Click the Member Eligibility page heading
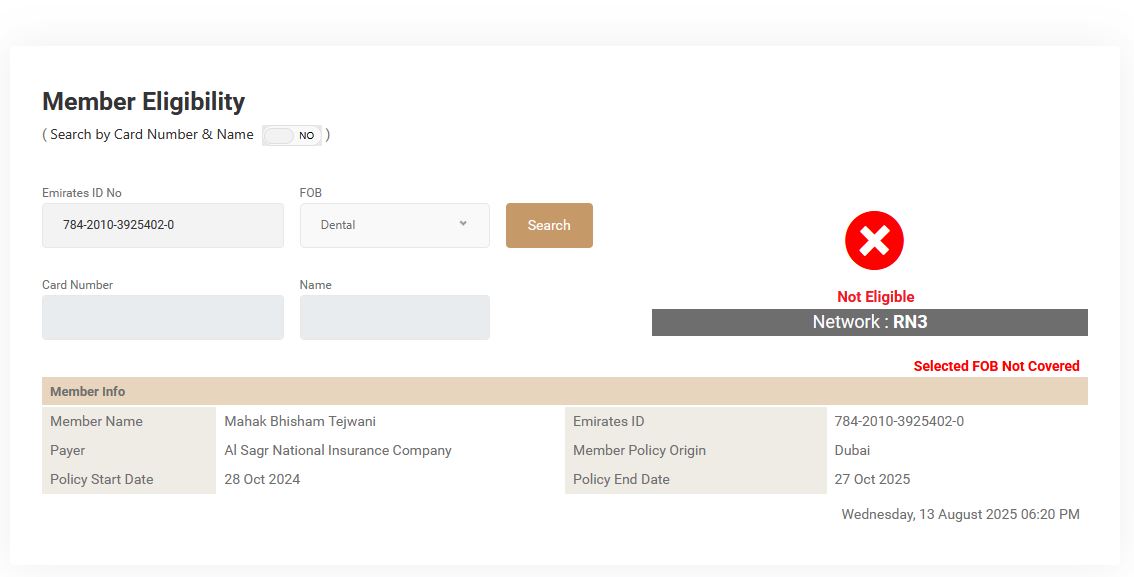The height and width of the screenshot is (577, 1134). click(144, 102)
